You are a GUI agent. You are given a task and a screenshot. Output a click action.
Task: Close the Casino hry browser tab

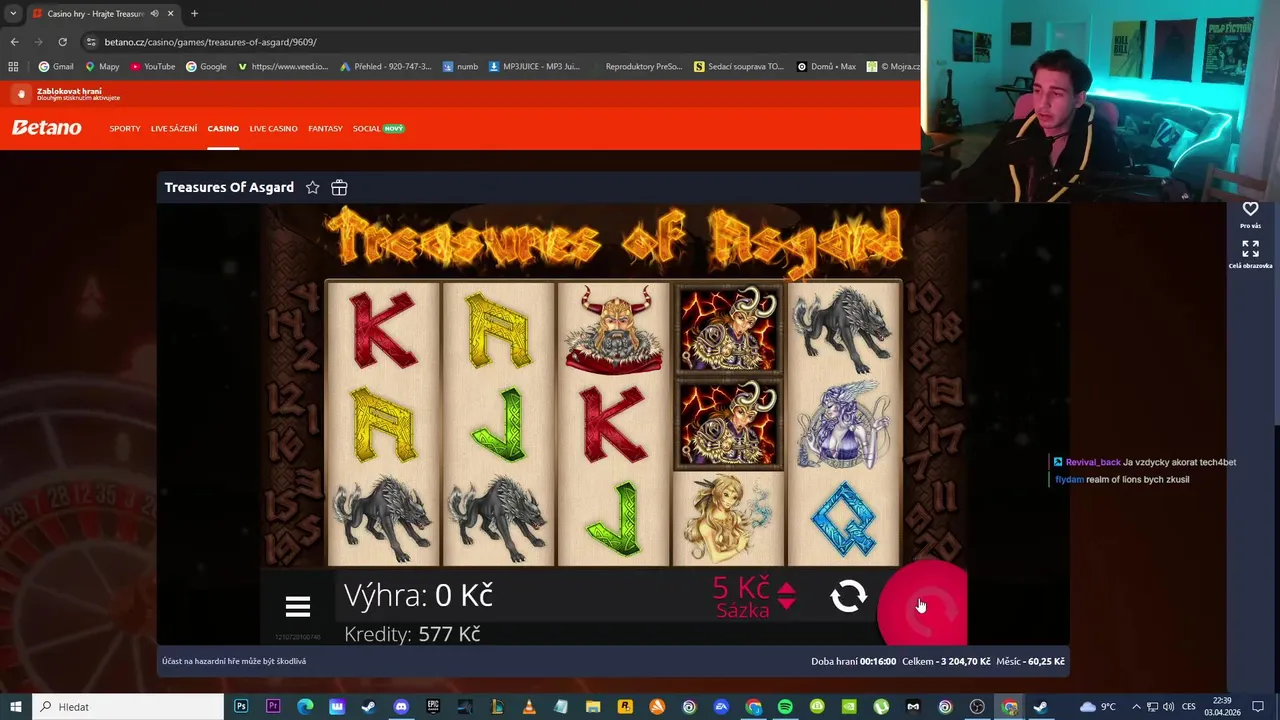tap(170, 14)
